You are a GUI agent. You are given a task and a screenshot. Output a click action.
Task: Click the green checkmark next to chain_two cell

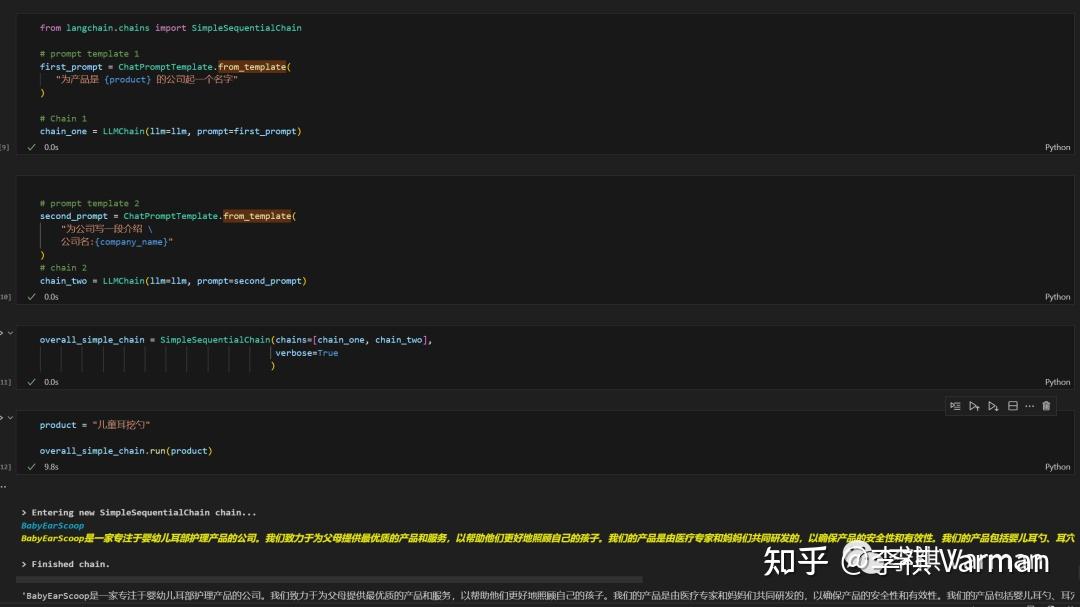tap(31, 296)
